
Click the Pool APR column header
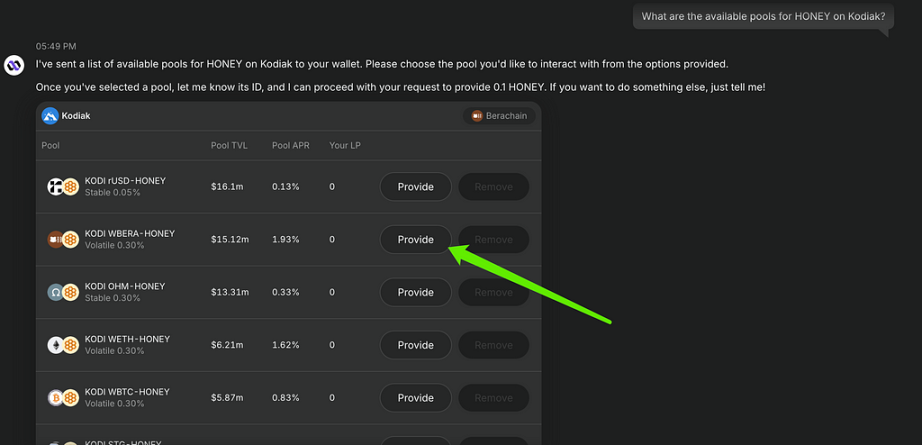coord(290,145)
